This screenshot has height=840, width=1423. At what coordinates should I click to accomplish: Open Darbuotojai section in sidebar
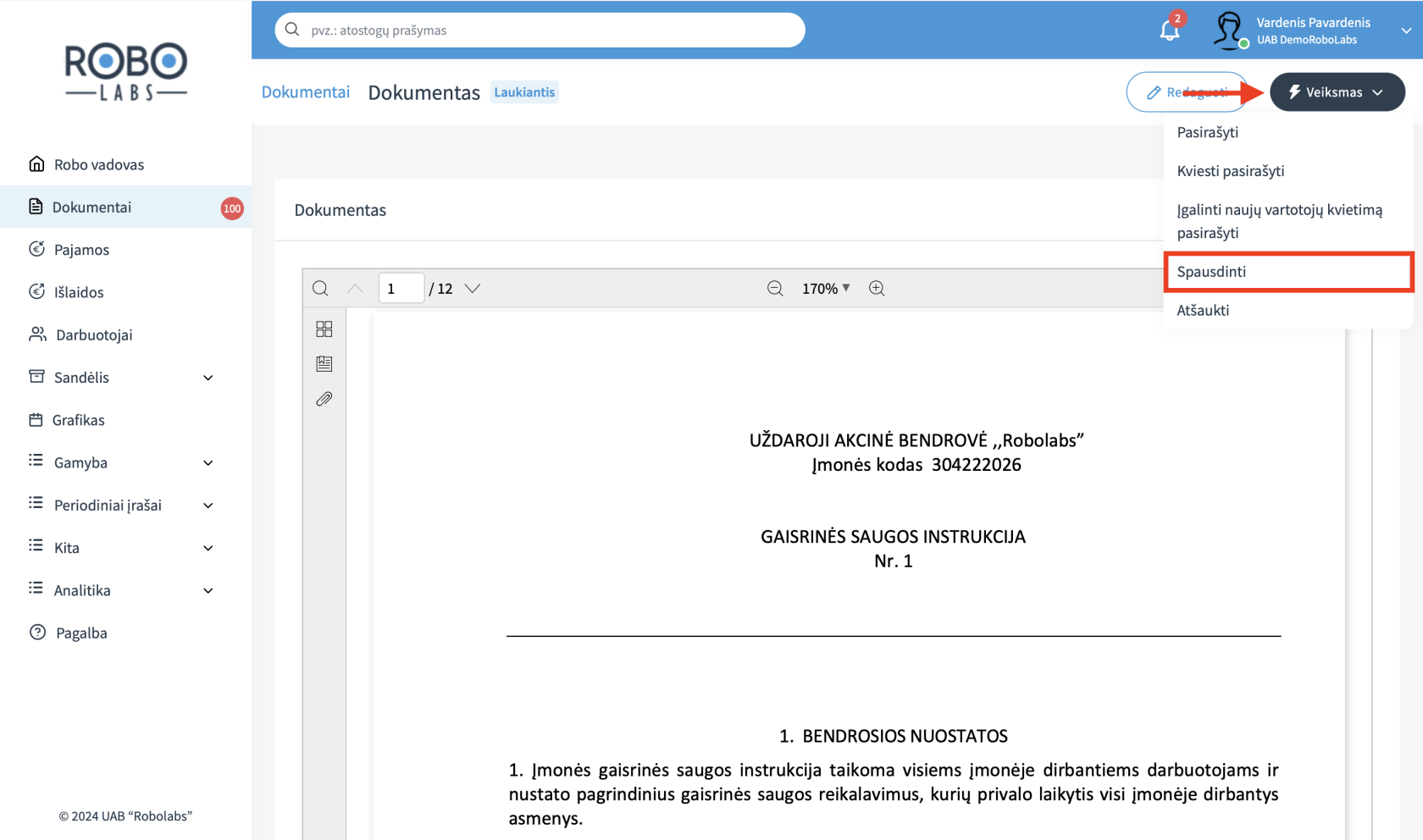click(125, 334)
